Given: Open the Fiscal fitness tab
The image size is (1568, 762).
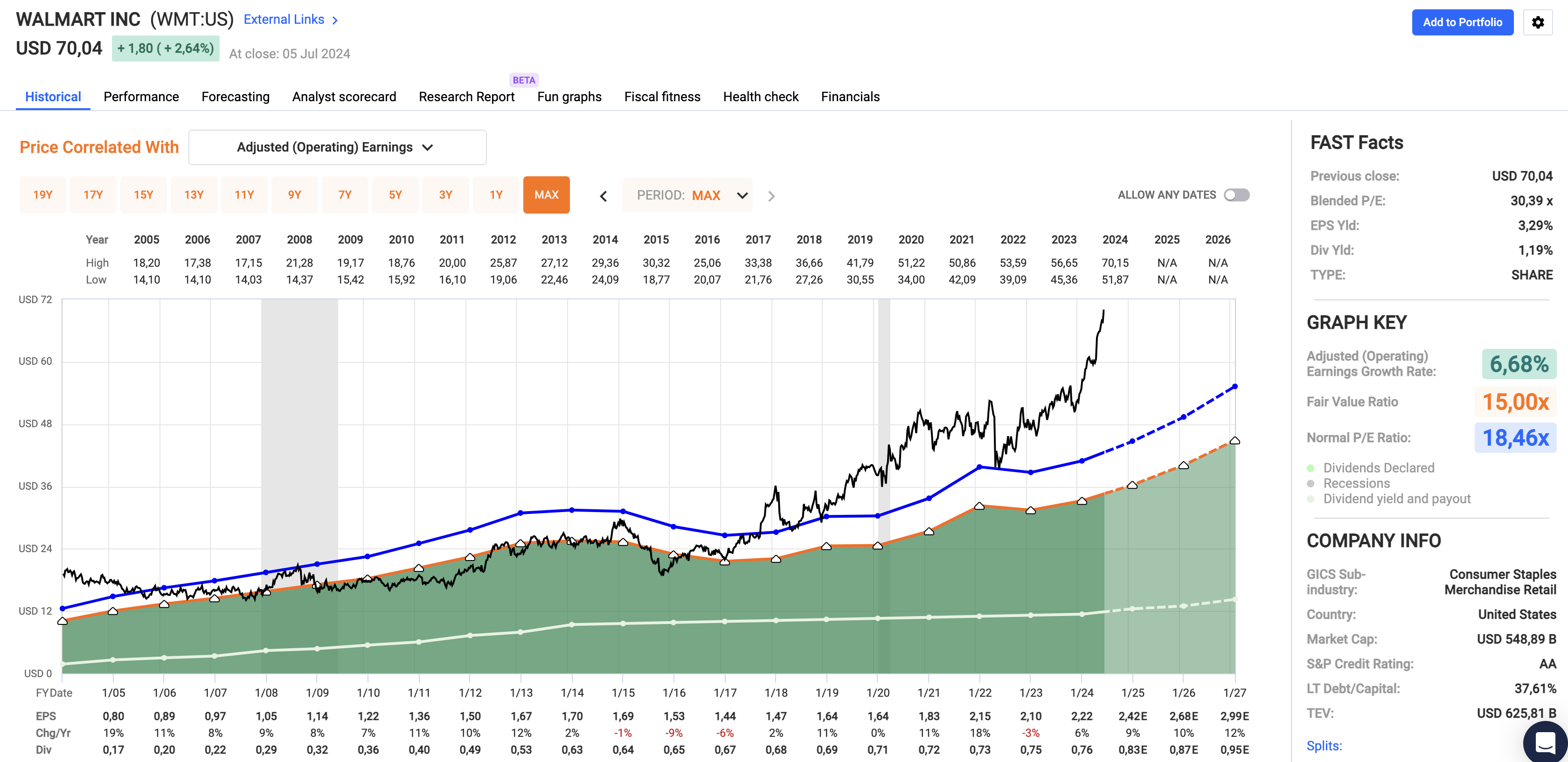Looking at the screenshot, I should (662, 97).
